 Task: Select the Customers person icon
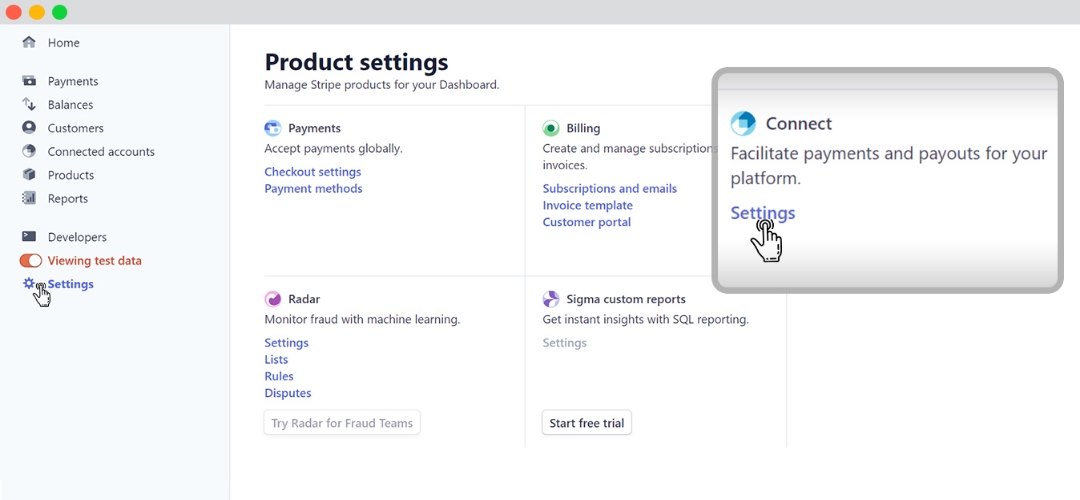pos(29,128)
